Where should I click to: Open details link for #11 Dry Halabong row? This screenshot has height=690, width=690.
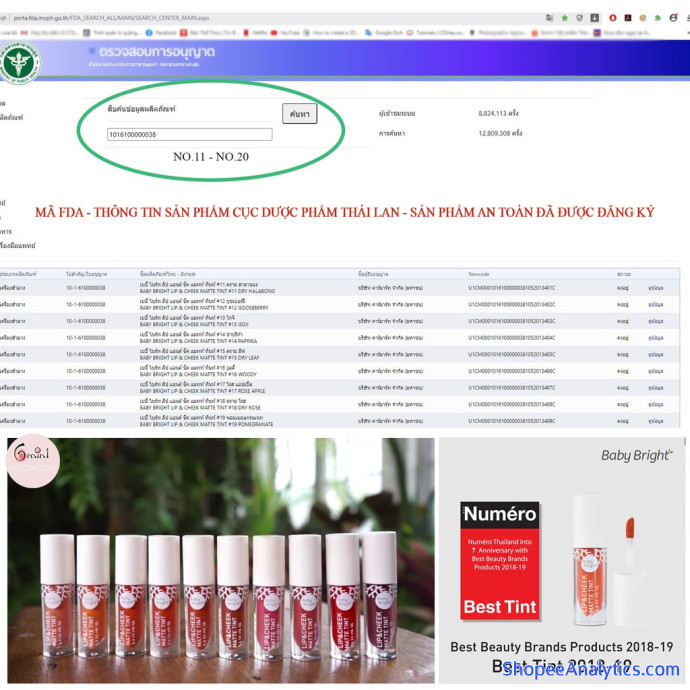(x=655, y=287)
